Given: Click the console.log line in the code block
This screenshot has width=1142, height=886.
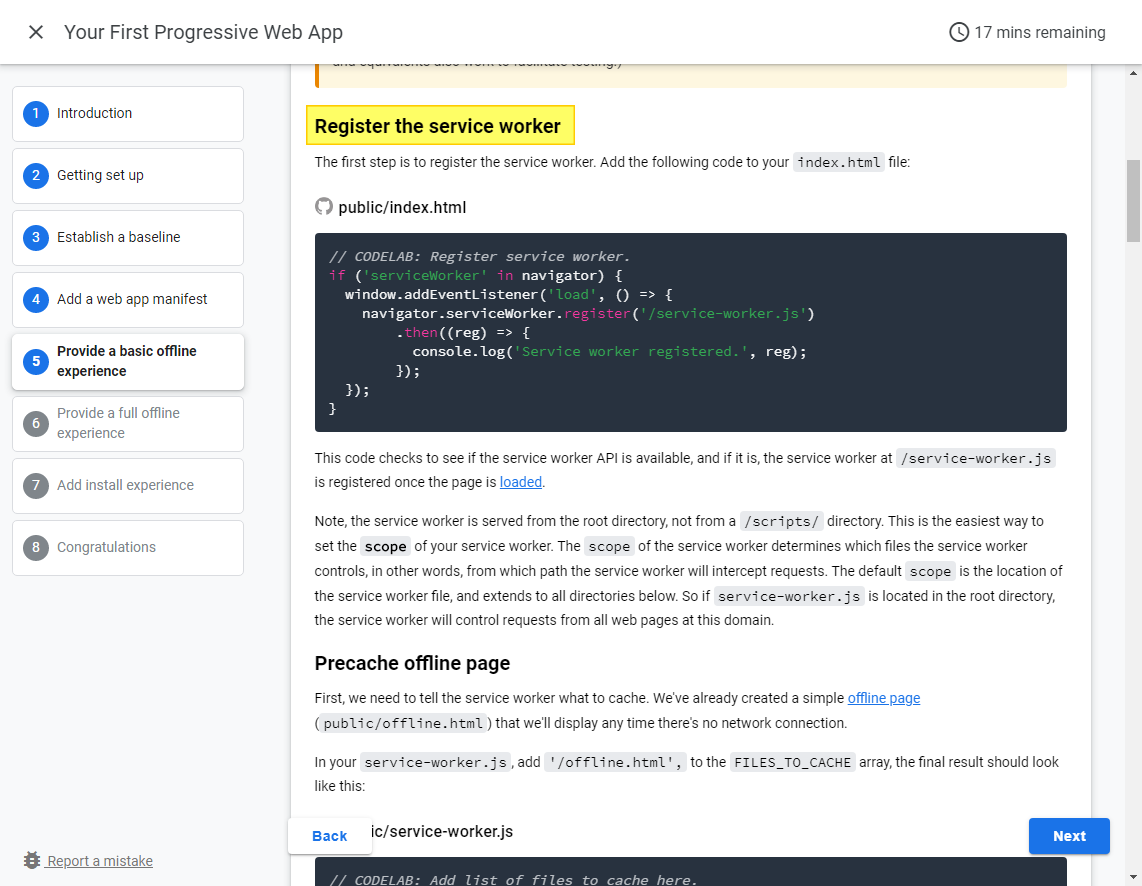Looking at the screenshot, I should coord(609,352).
